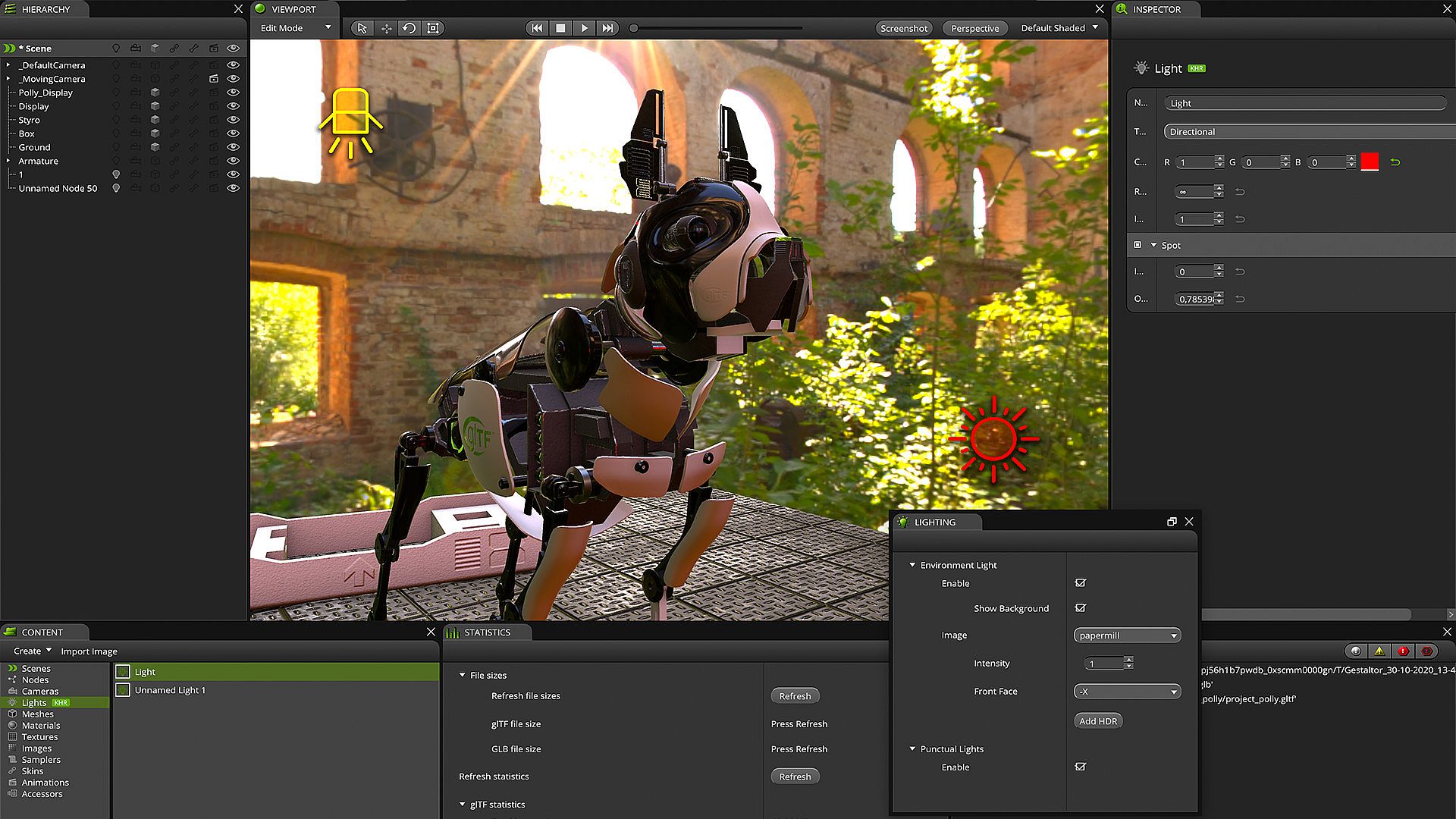Stop the animation playback
This screenshot has height=819, width=1456.
point(560,28)
